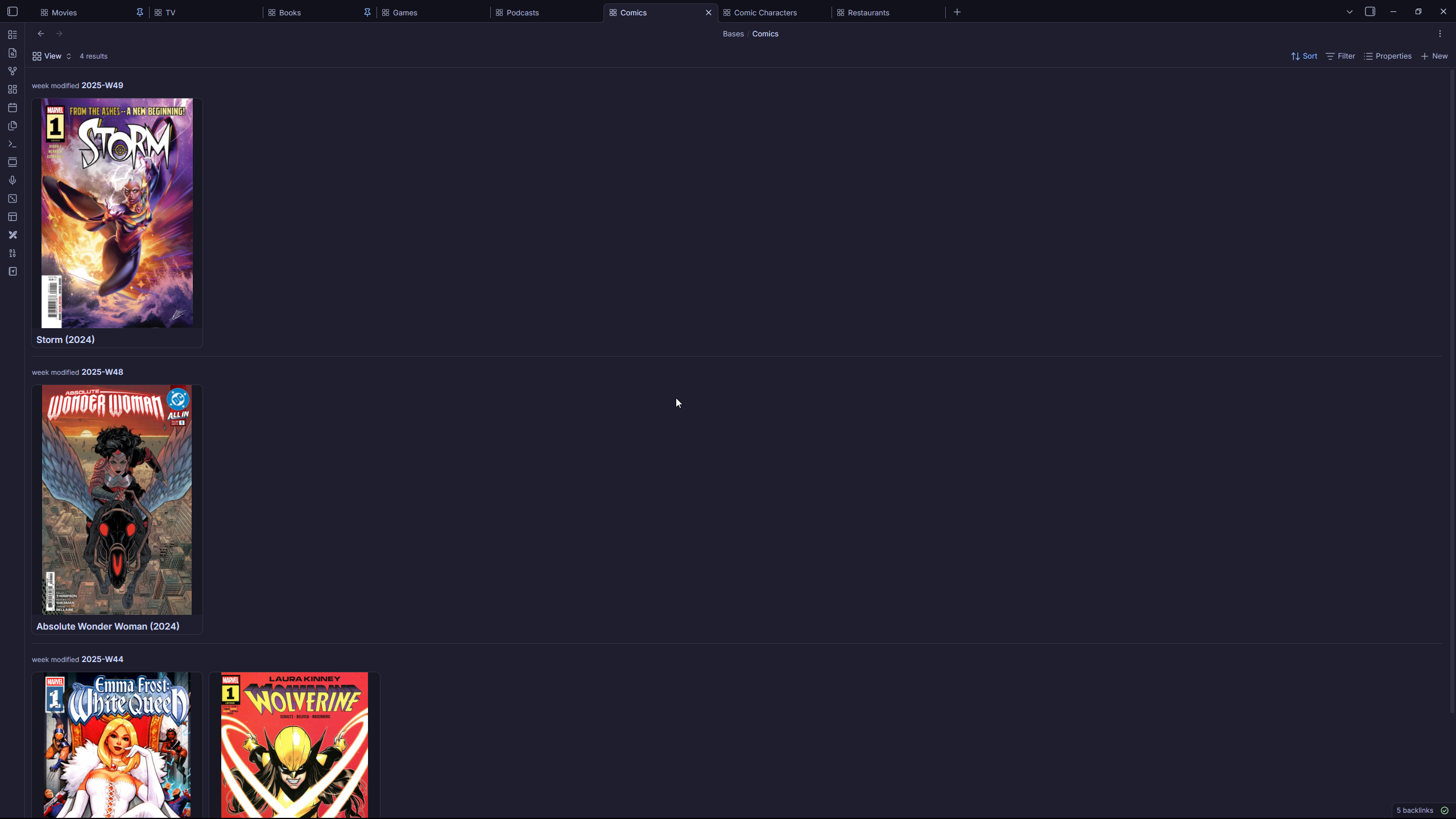The height and width of the screenshot is (819, 1456).
Task: Unpin the Movies tab
Action: tap(139, 13)
